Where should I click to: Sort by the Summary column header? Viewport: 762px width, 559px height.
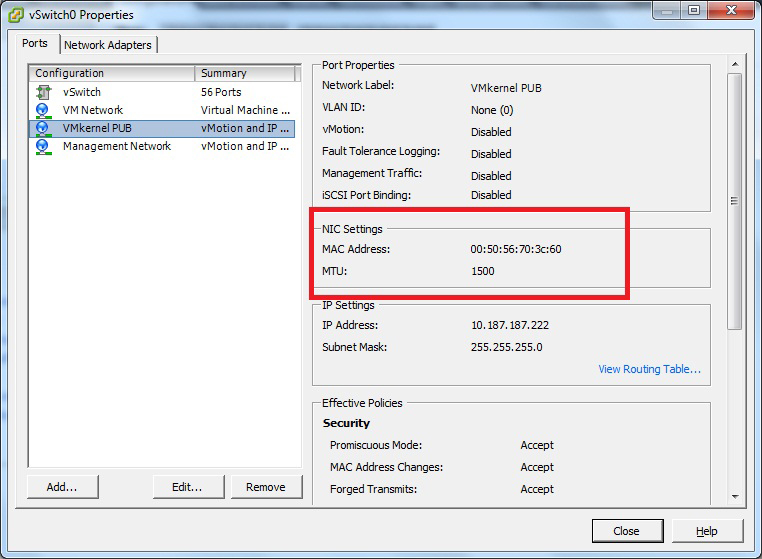point(245,73)
